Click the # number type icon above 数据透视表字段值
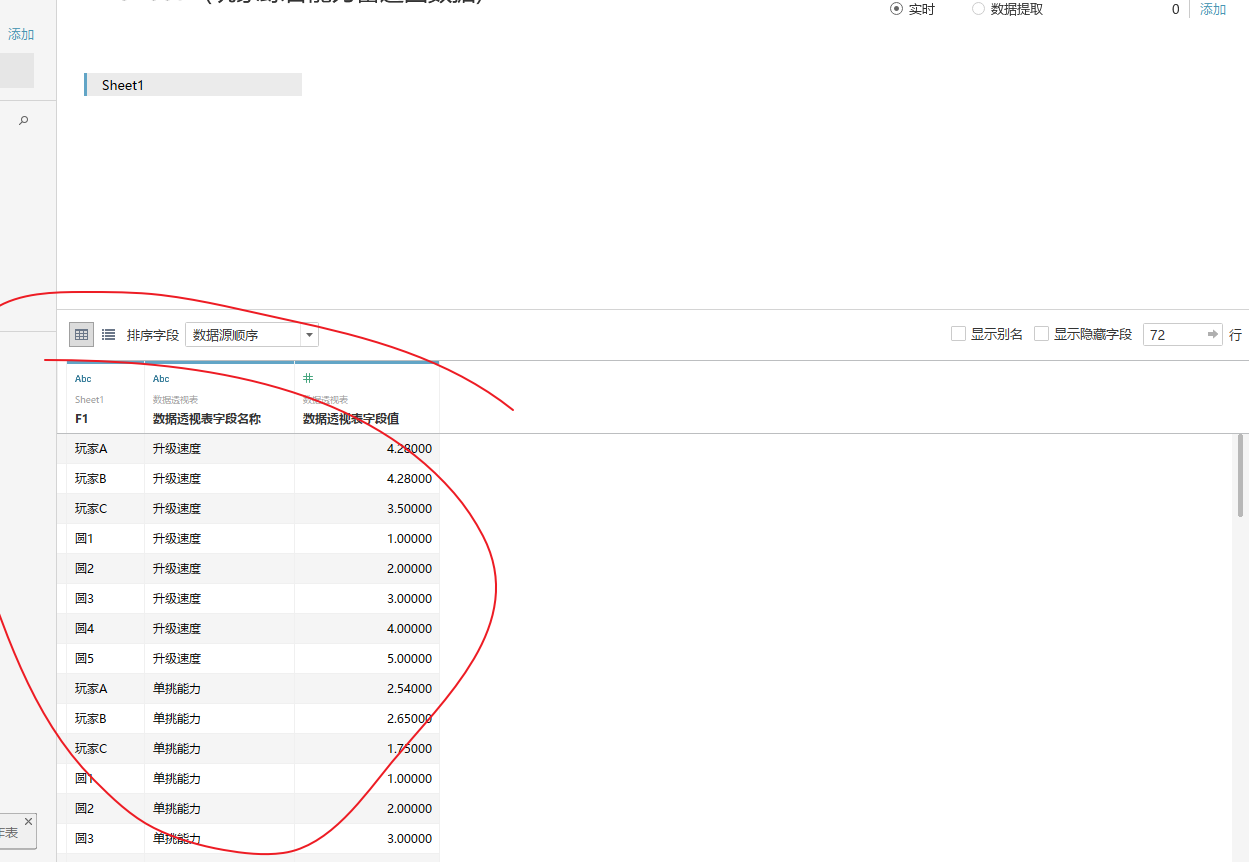The width and height of the screenshot is (1249, 862). tap(308, 378)
